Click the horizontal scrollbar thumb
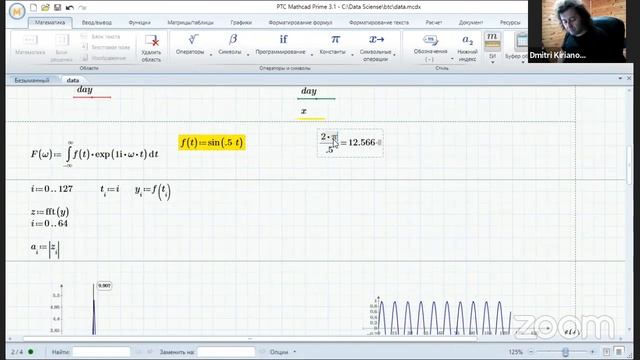Viewport: 640px width, 360px height. pos(250,339)
